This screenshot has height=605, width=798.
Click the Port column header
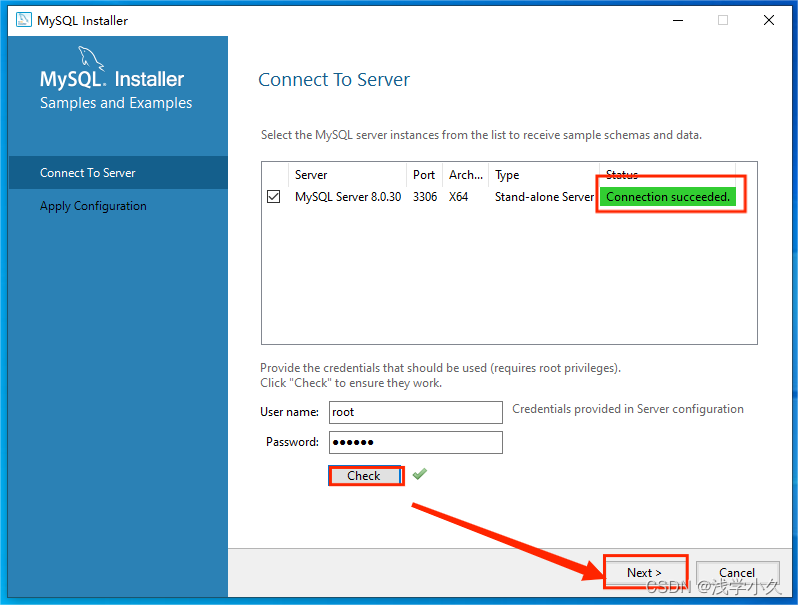tap(424, 175)
